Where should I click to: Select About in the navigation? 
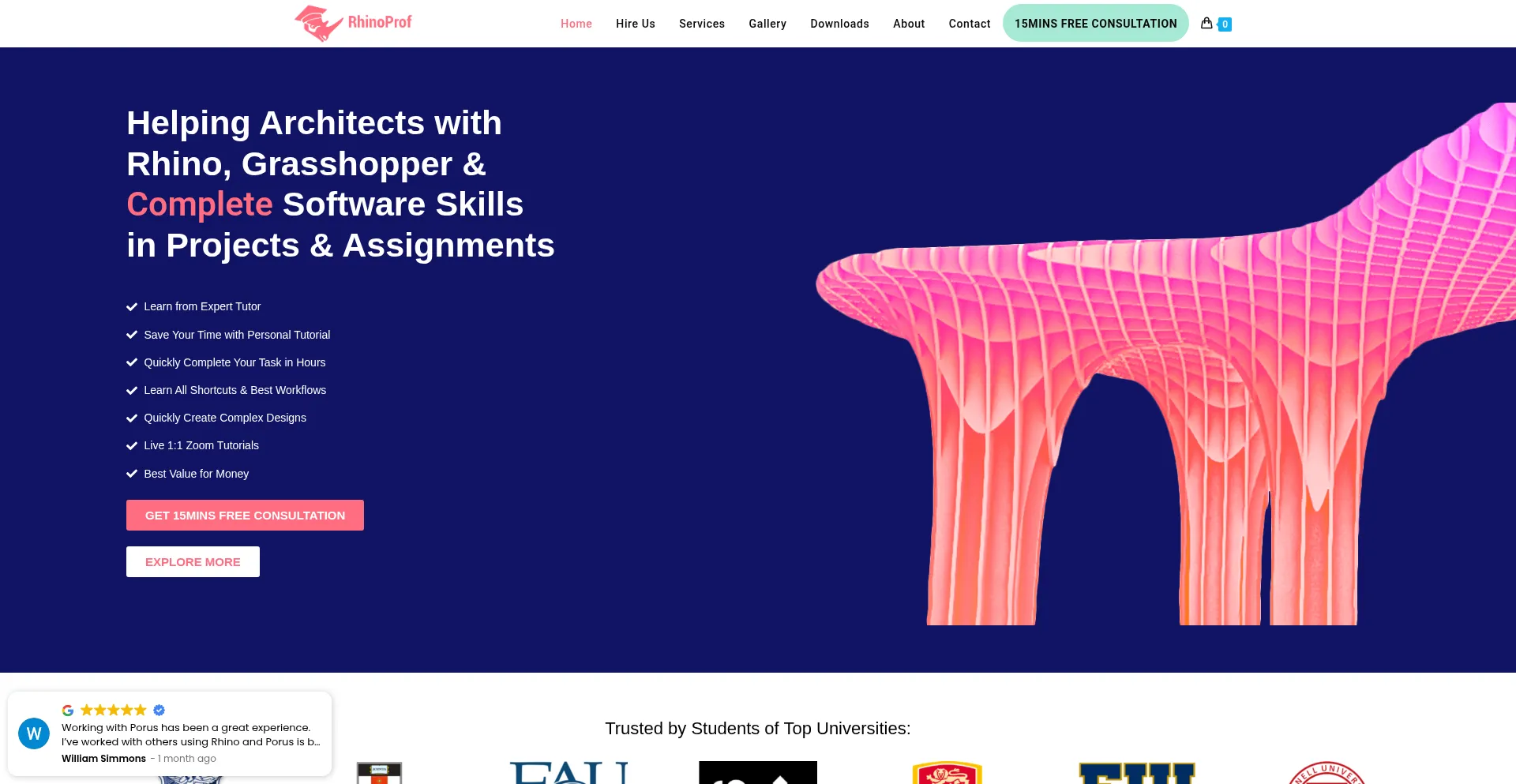[909, 24]
